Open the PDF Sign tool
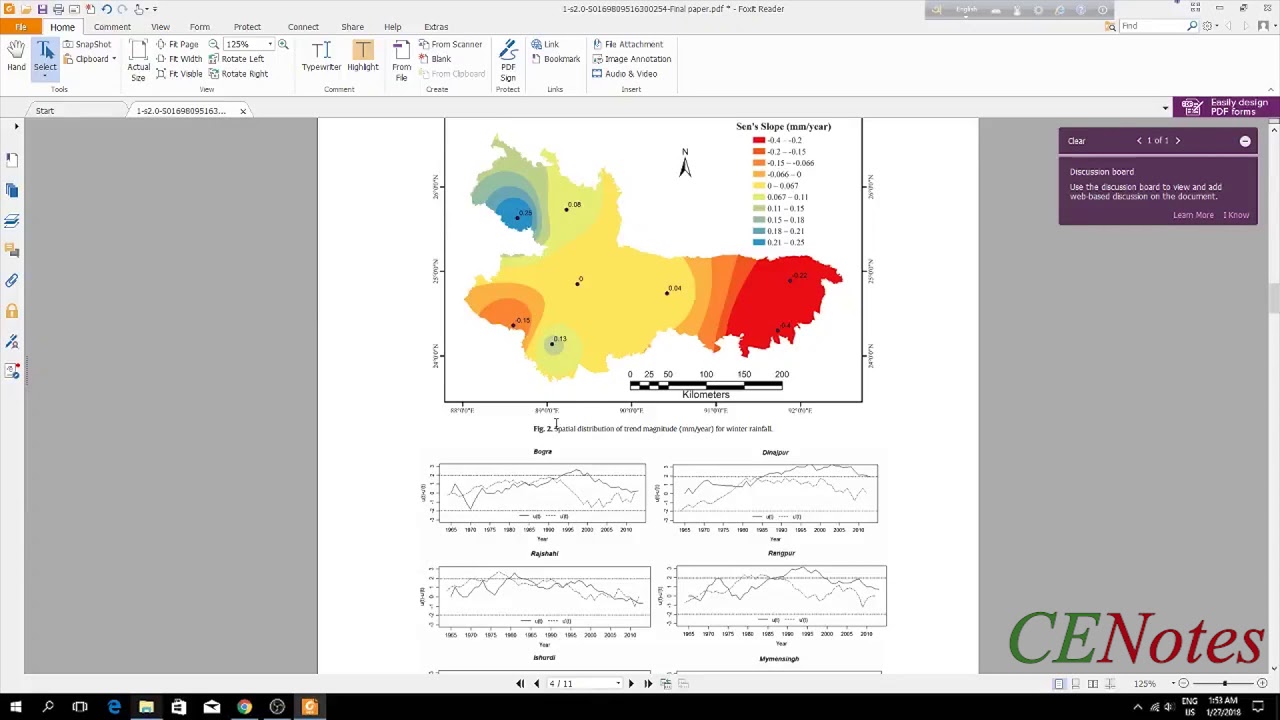The width and height of the screenshot is (1280, 720). [508, 60]
